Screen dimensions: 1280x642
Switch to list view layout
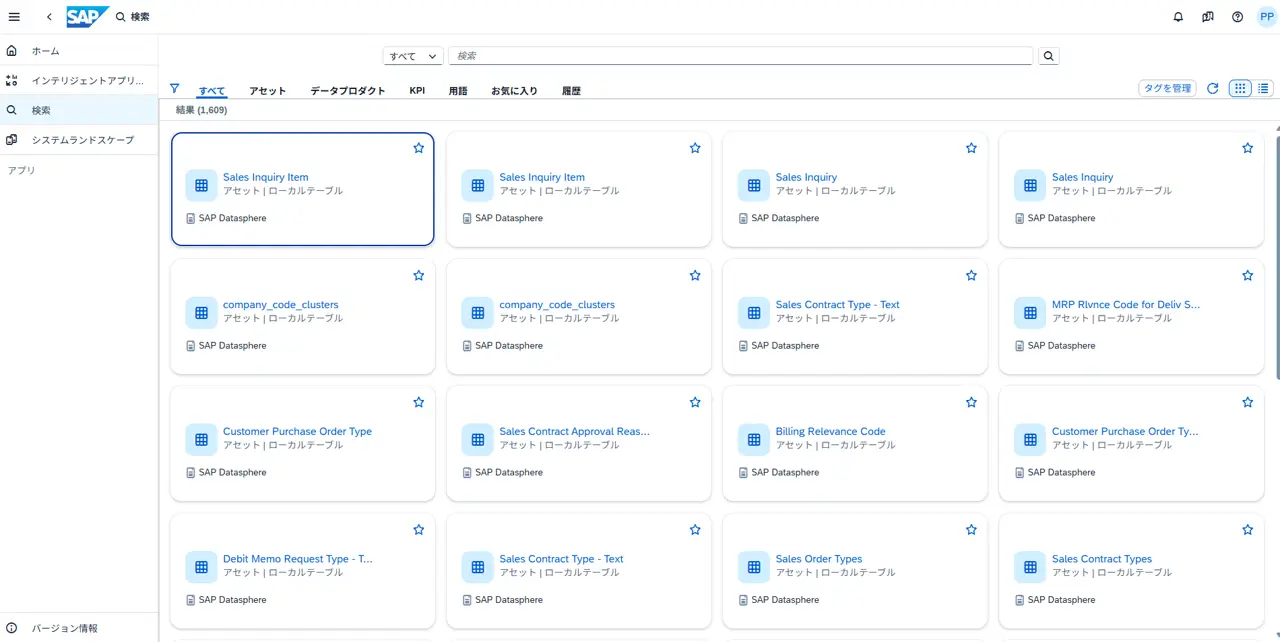[x=1264, y=89]
